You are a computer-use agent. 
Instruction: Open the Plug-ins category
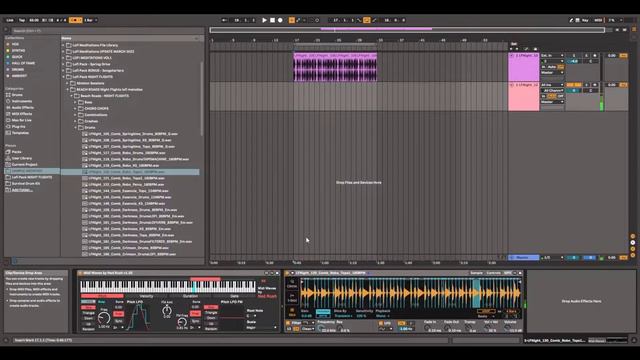pos(18,127)
